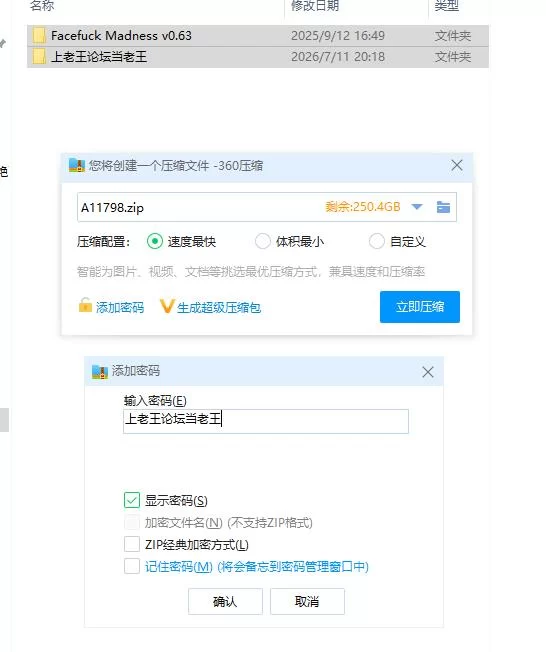Screen dimensions: 546x652
Task: Confirm the password with 确认 button
Action: pos(225,601)
